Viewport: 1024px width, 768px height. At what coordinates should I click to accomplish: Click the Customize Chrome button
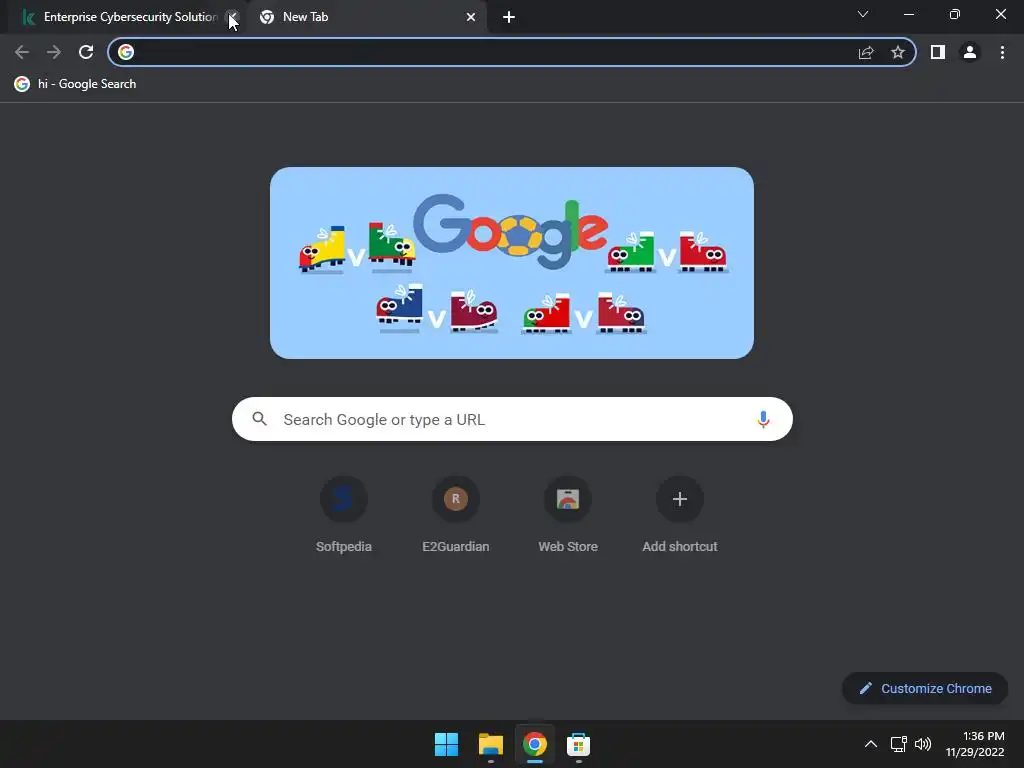[925, 688]
